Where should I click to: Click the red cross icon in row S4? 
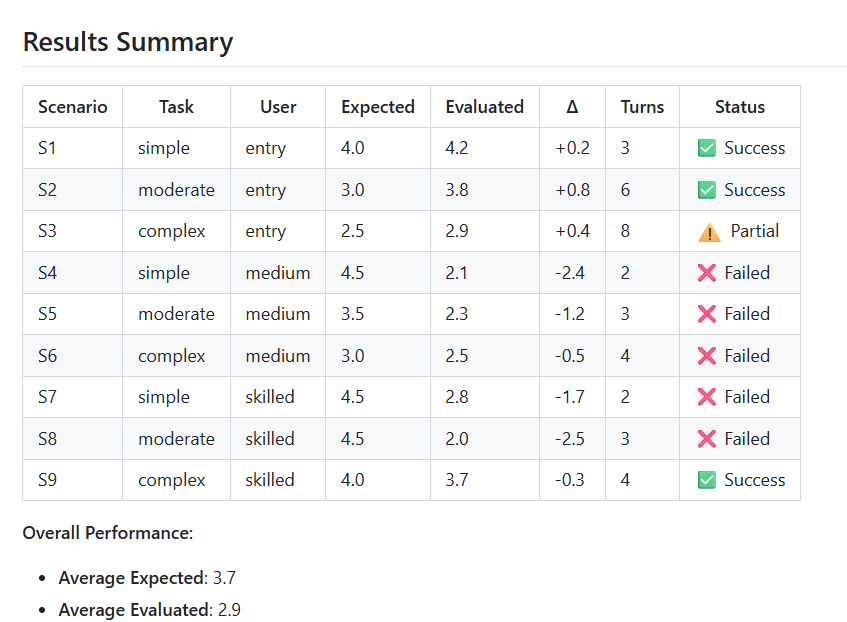pos(707,273)
